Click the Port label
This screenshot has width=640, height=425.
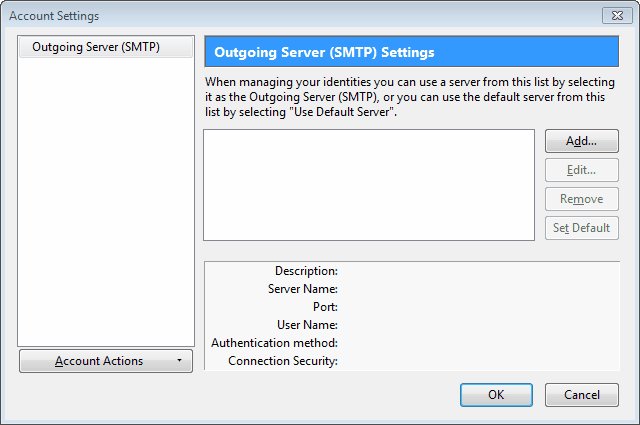325,307
